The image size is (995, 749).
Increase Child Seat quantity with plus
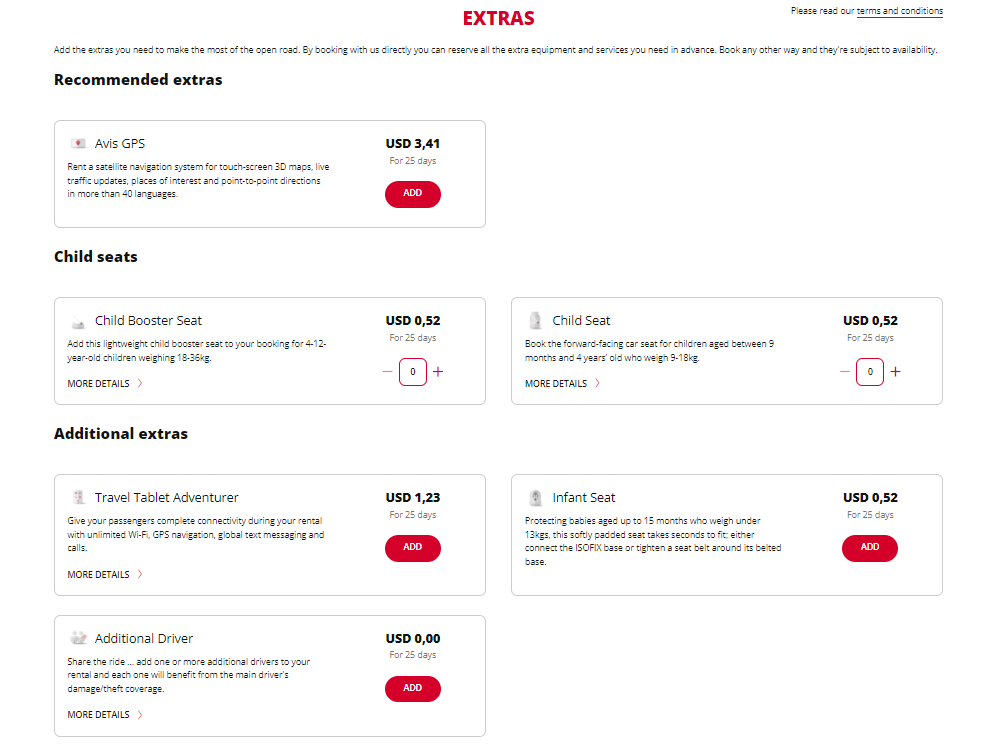pyautogui.click(x=895, y=372)
